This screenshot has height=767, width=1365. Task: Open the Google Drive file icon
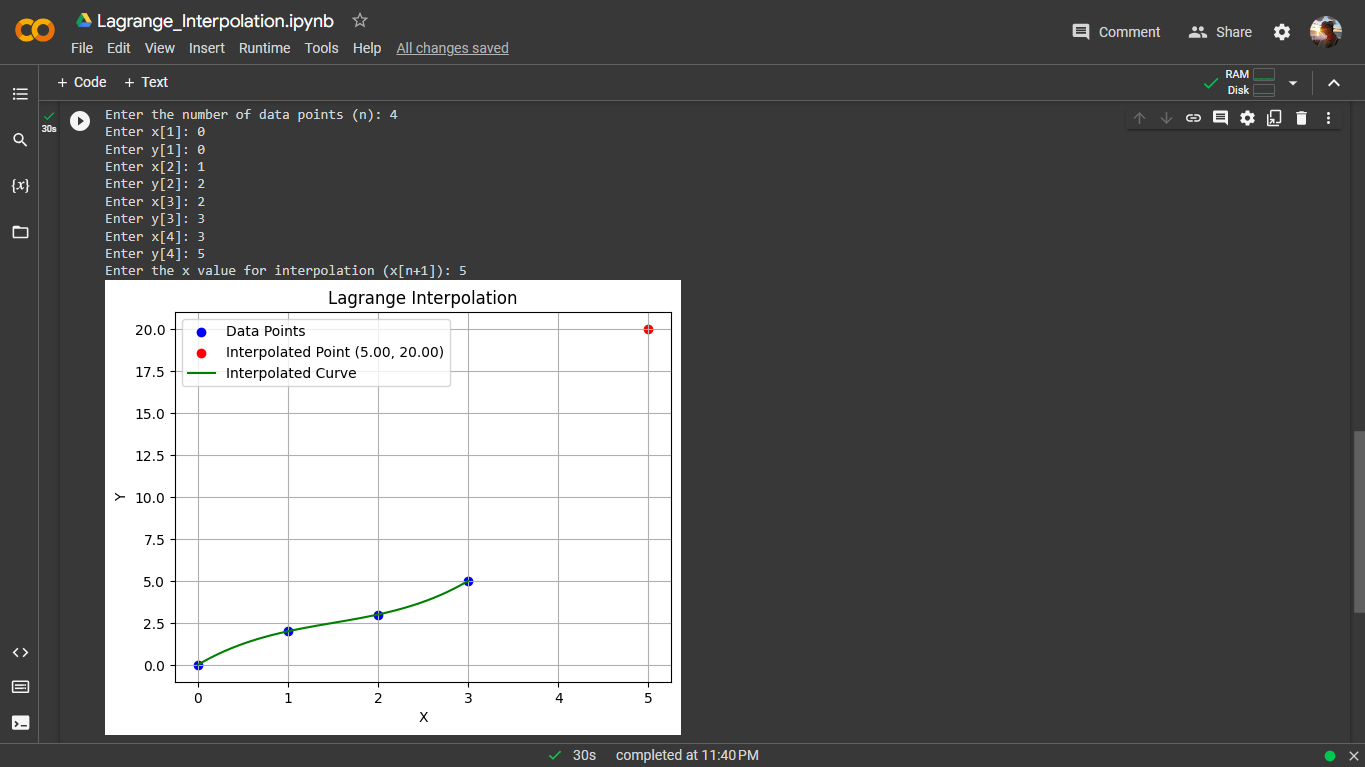tap(84, 21)
